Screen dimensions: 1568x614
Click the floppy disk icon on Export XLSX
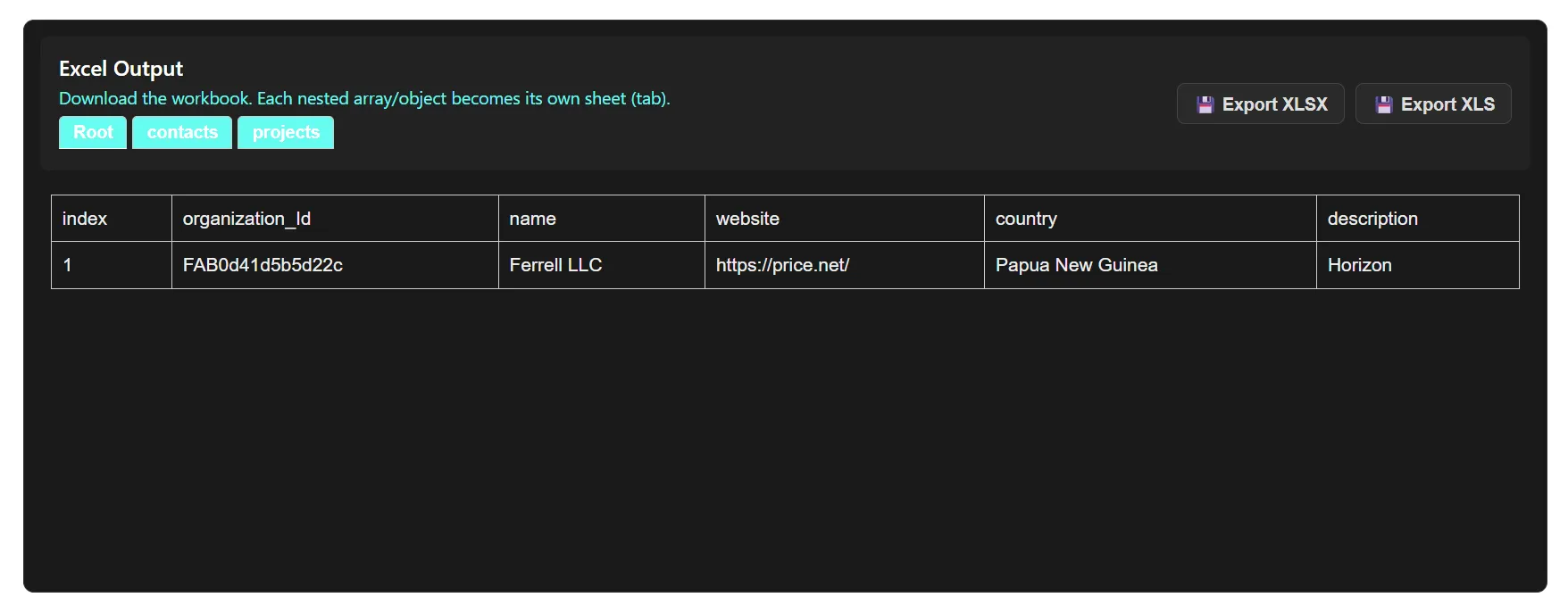(x=1205, y=104)
